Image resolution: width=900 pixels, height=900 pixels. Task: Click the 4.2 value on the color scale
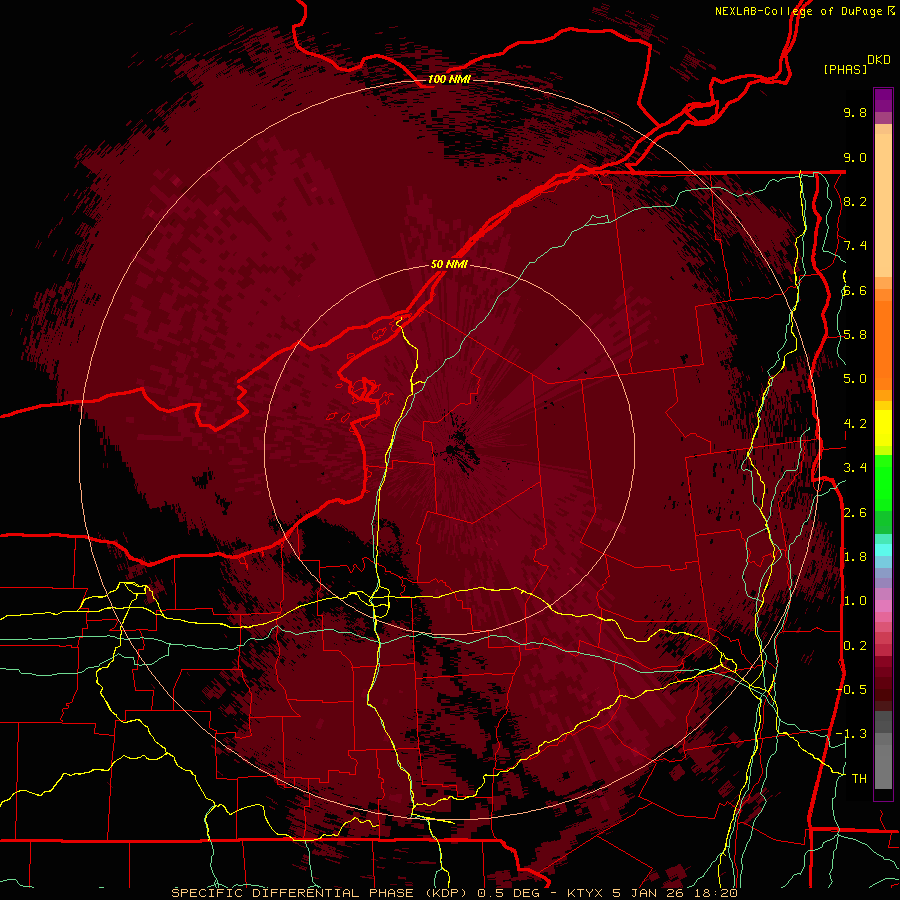855,424
